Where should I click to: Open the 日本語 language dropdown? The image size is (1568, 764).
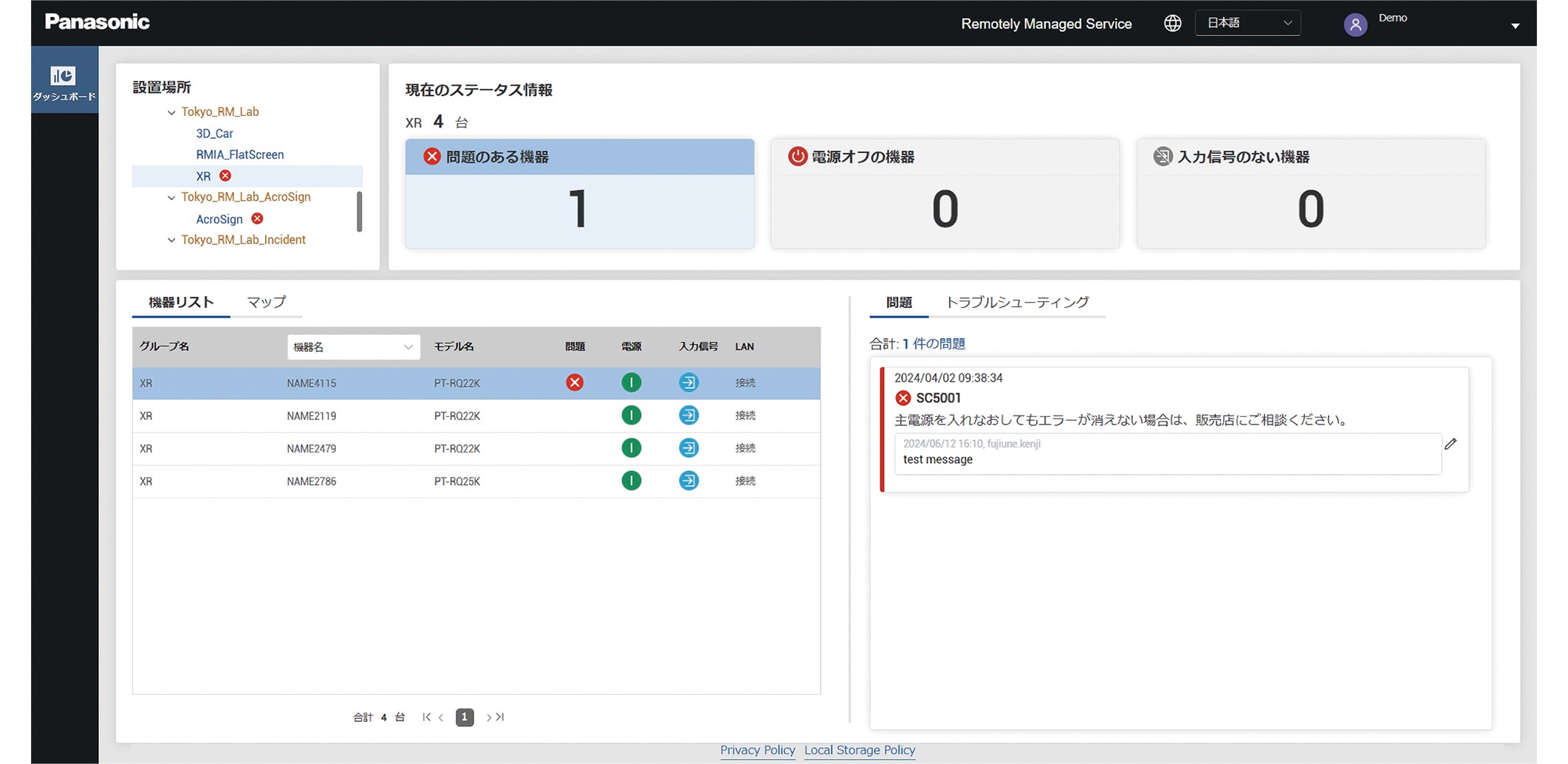(x=1247, y=24)
